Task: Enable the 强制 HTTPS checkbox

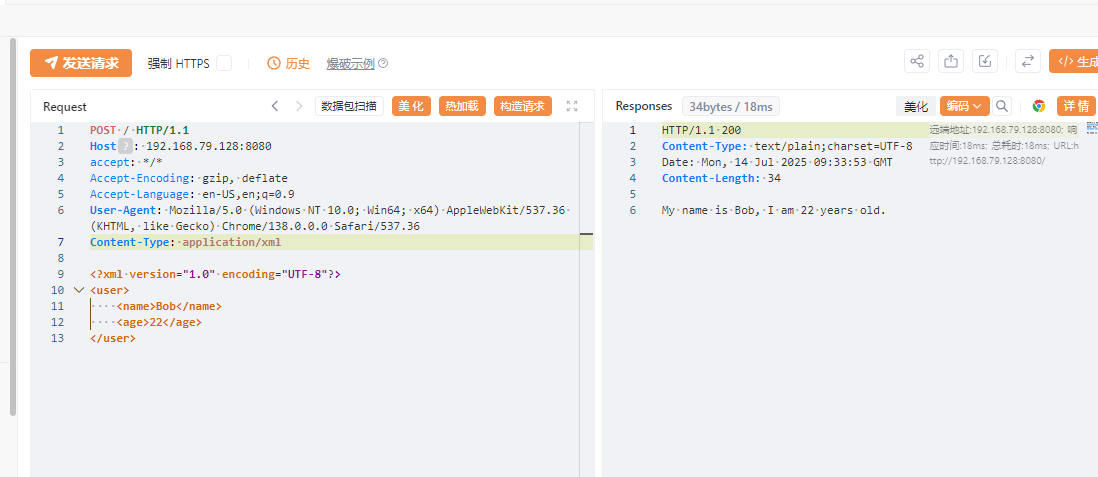Action: click(x=224, y=63)
